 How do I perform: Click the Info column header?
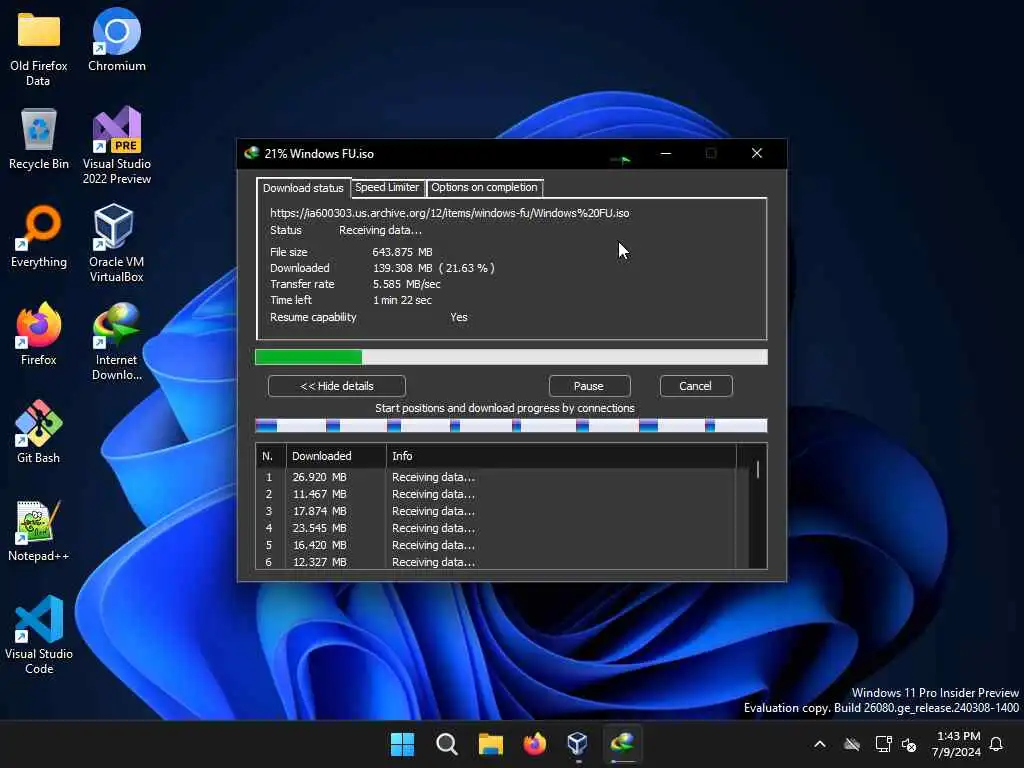point(561,456)
